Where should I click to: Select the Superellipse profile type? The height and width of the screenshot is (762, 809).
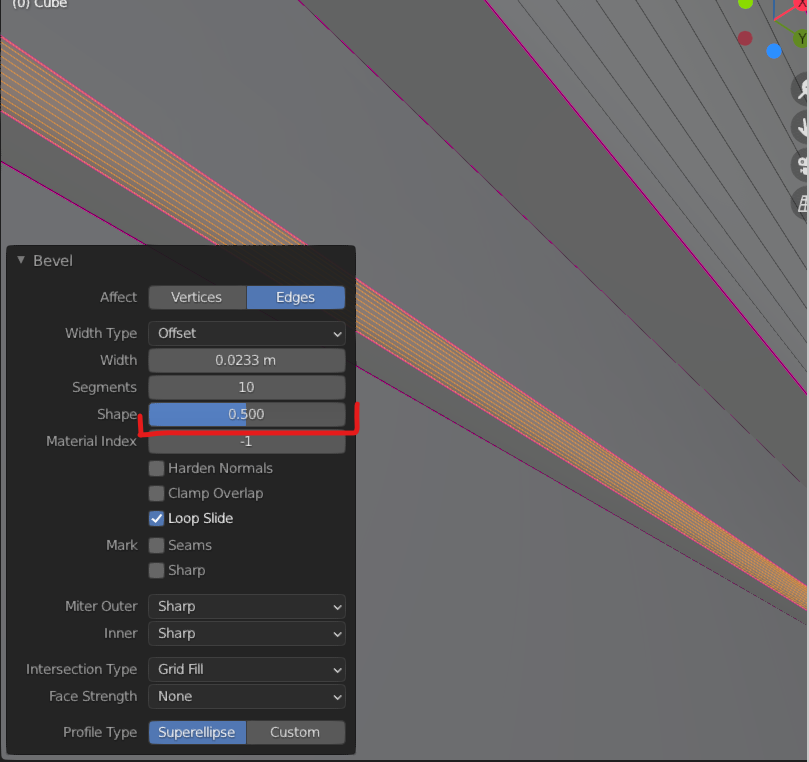pos(197,733)
